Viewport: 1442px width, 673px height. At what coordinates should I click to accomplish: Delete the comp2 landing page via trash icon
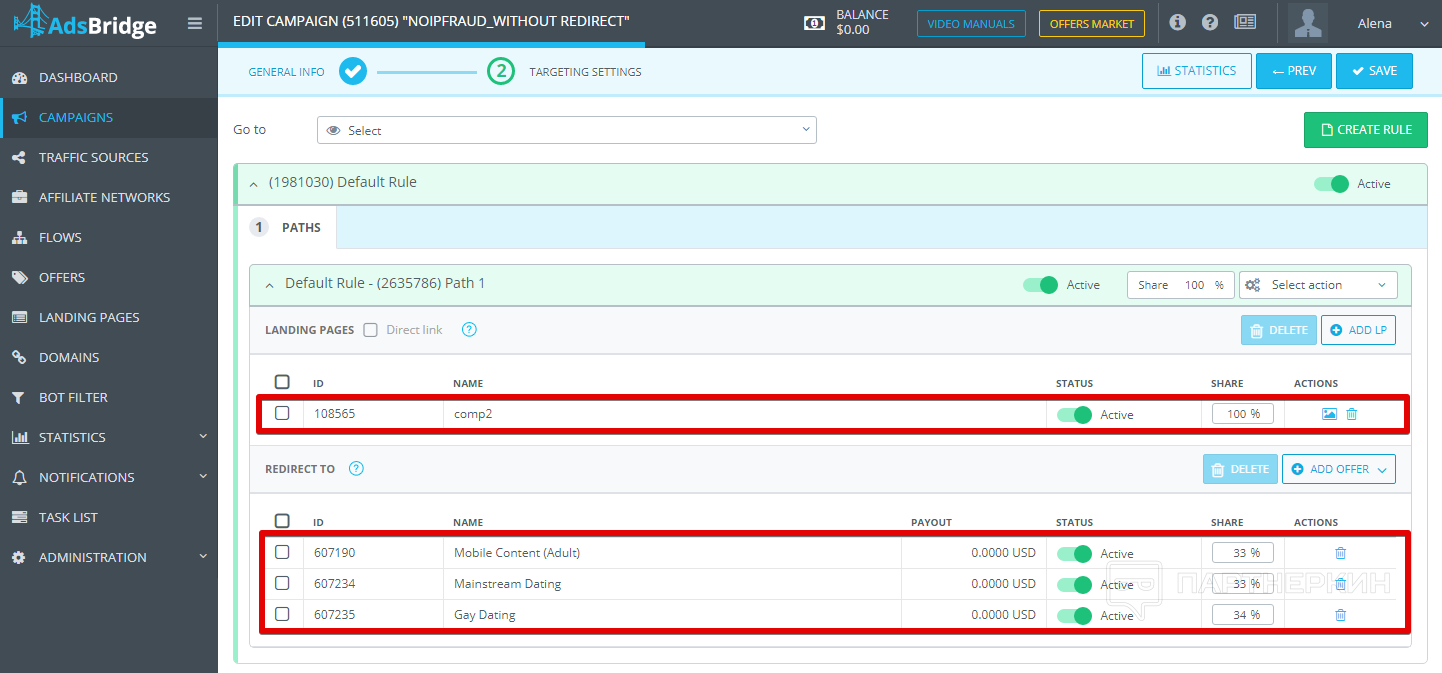1352,414
